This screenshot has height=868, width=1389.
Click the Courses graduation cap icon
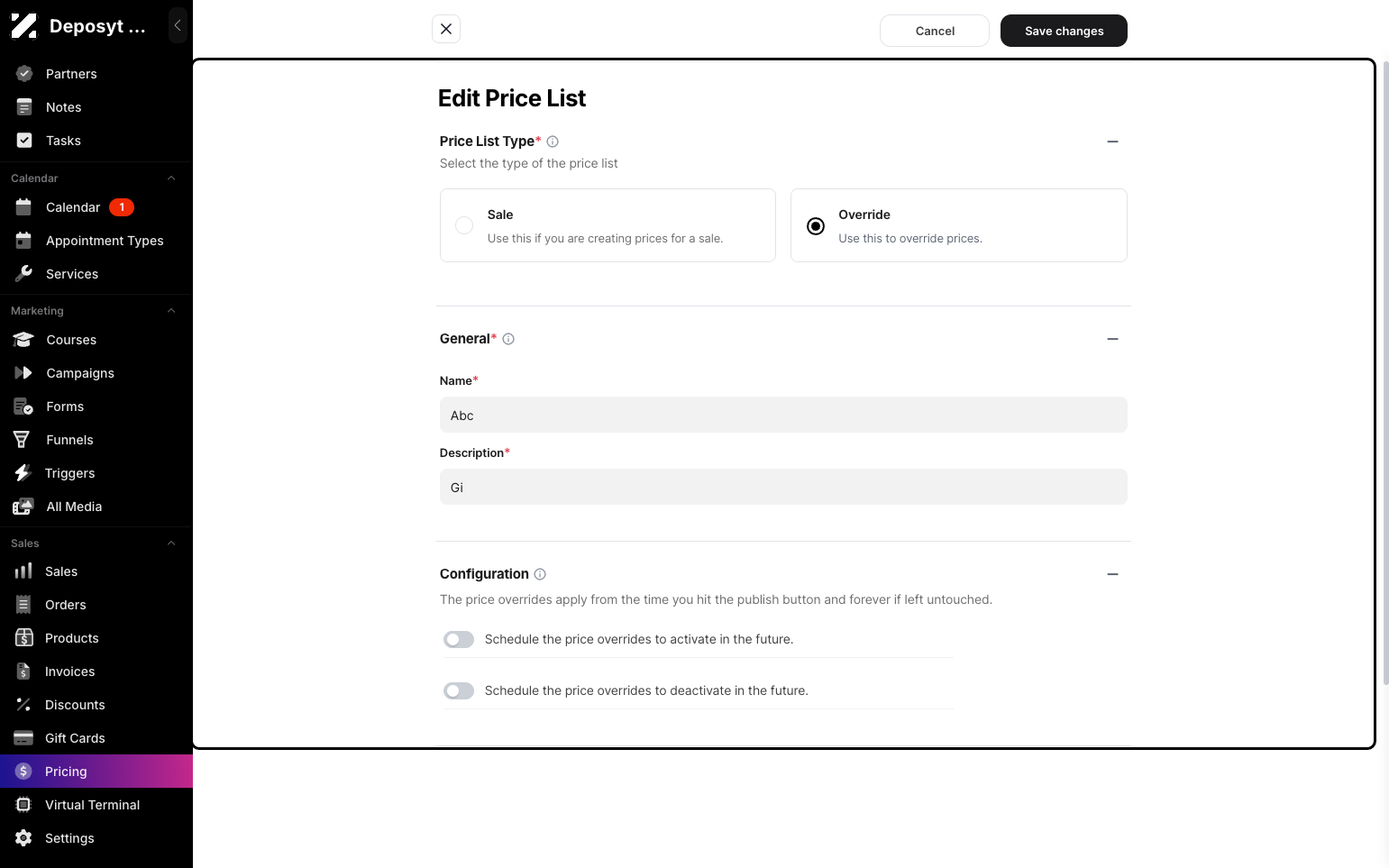tap(23, 340)
